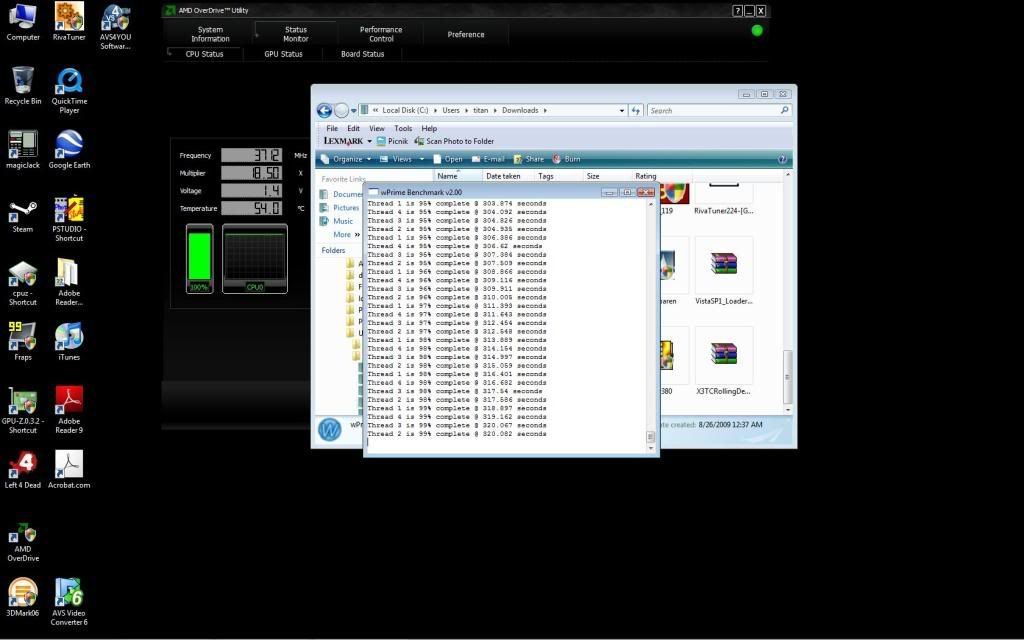This screenshot has width=1024, height=640.
Task: Open AVS Video Converter 6 icon
Action: pyautogui.click(x=69, y=602)
